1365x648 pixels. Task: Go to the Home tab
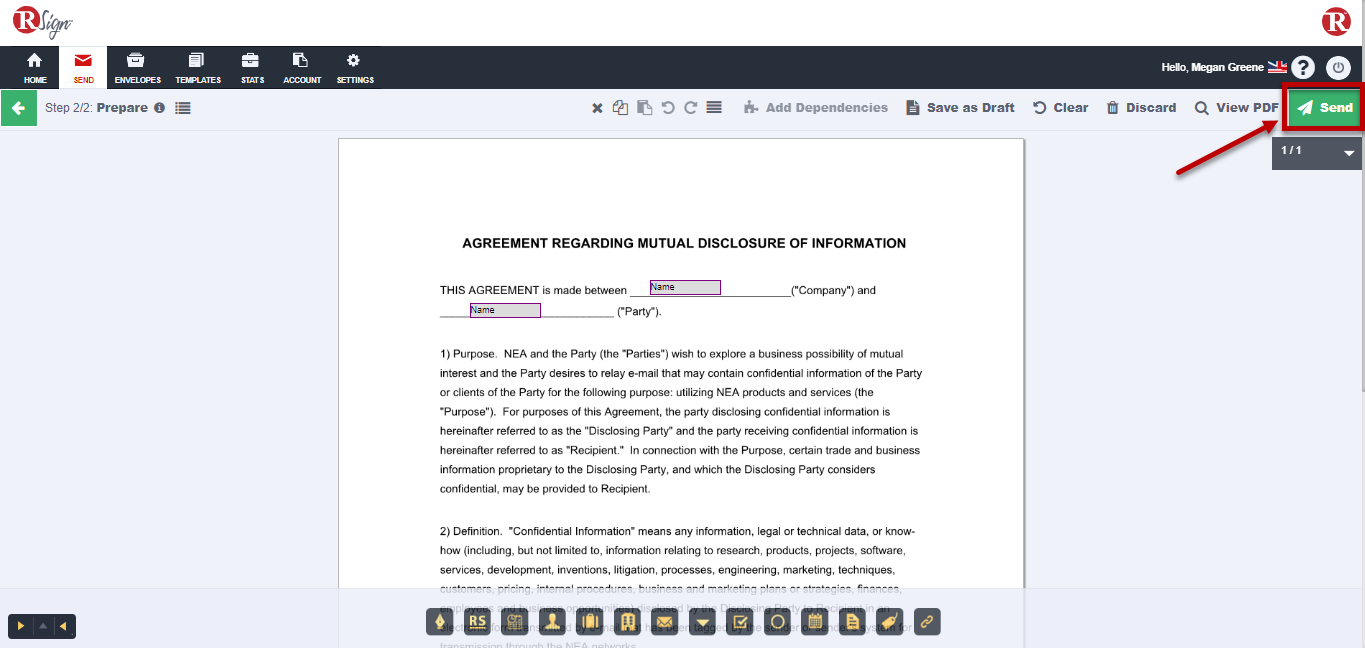[x=35, y=68]
